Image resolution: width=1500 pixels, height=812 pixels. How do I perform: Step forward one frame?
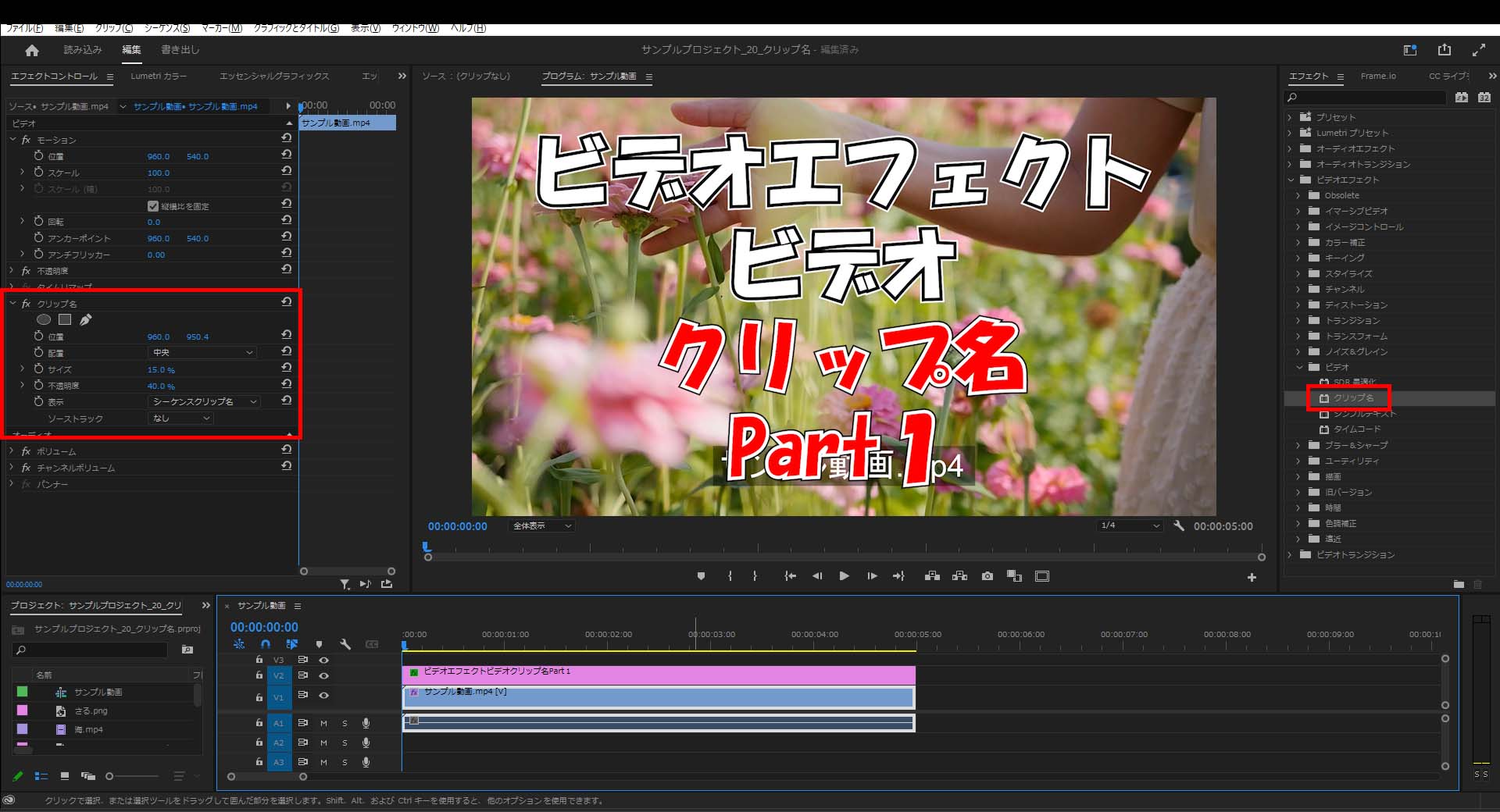872,576
